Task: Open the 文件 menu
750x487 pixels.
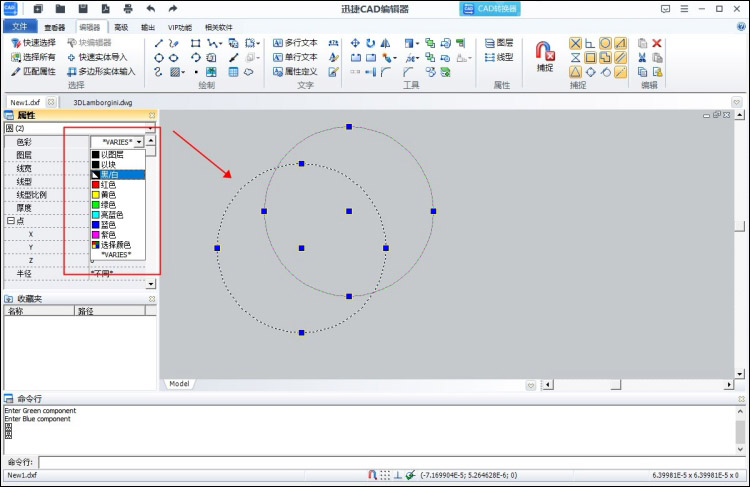Action: click(20, 26)
